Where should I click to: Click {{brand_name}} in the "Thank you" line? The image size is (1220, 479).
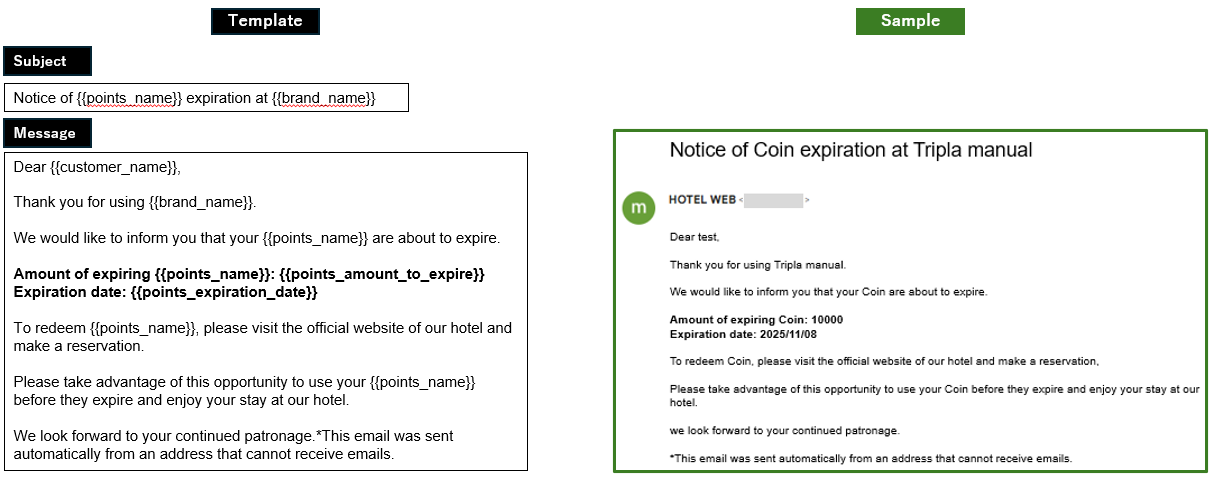[201, 202]
